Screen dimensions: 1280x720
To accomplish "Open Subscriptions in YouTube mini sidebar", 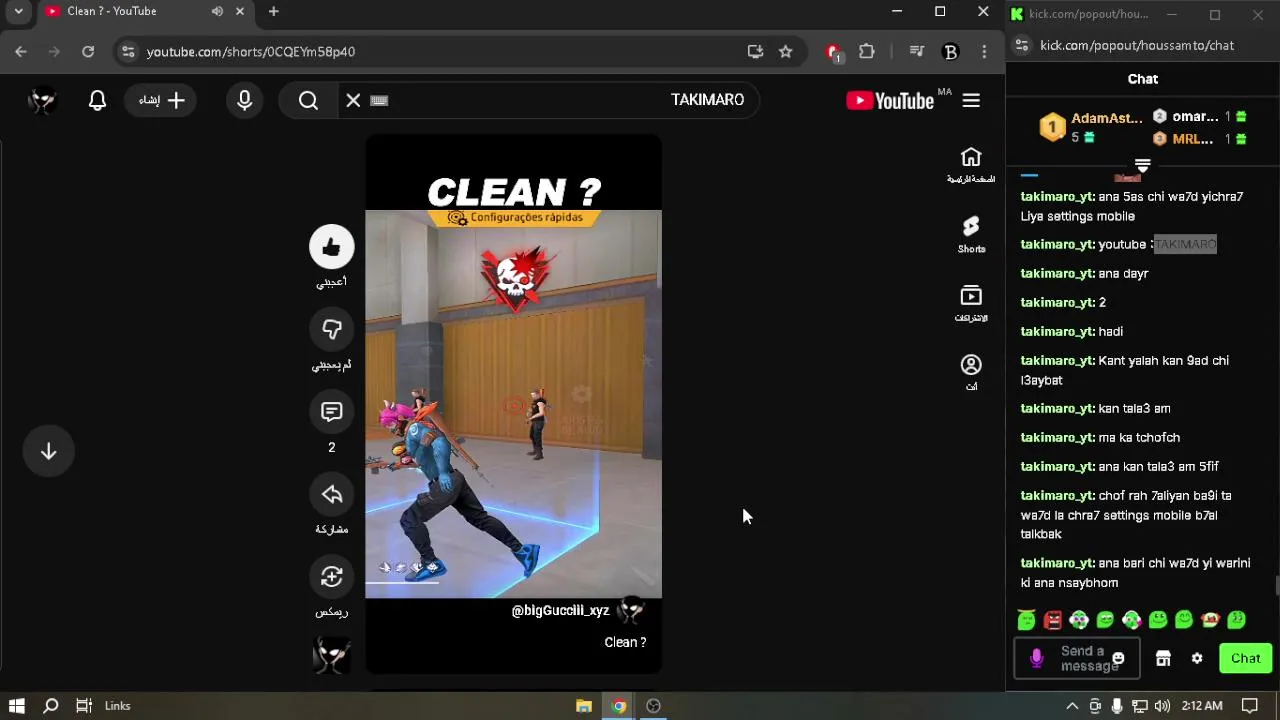I will pos(971,303).
